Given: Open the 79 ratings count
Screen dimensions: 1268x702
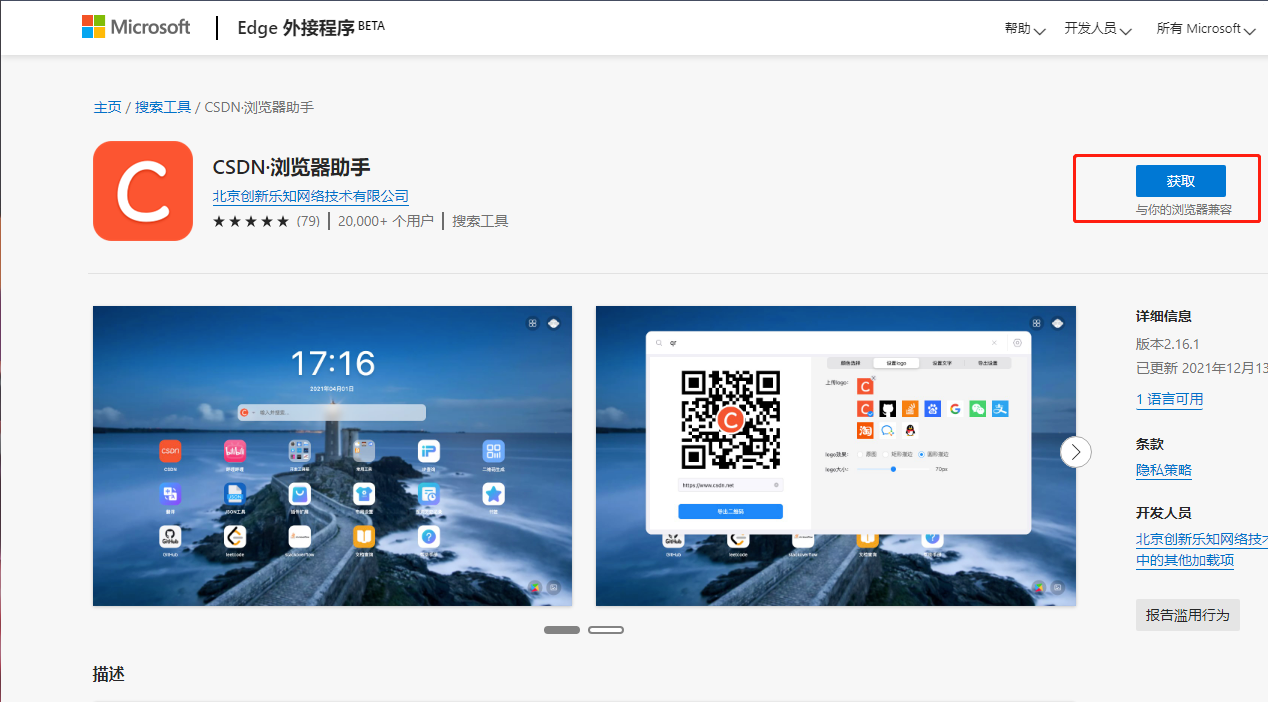Looking at the screenshot, I should [308, 221].
